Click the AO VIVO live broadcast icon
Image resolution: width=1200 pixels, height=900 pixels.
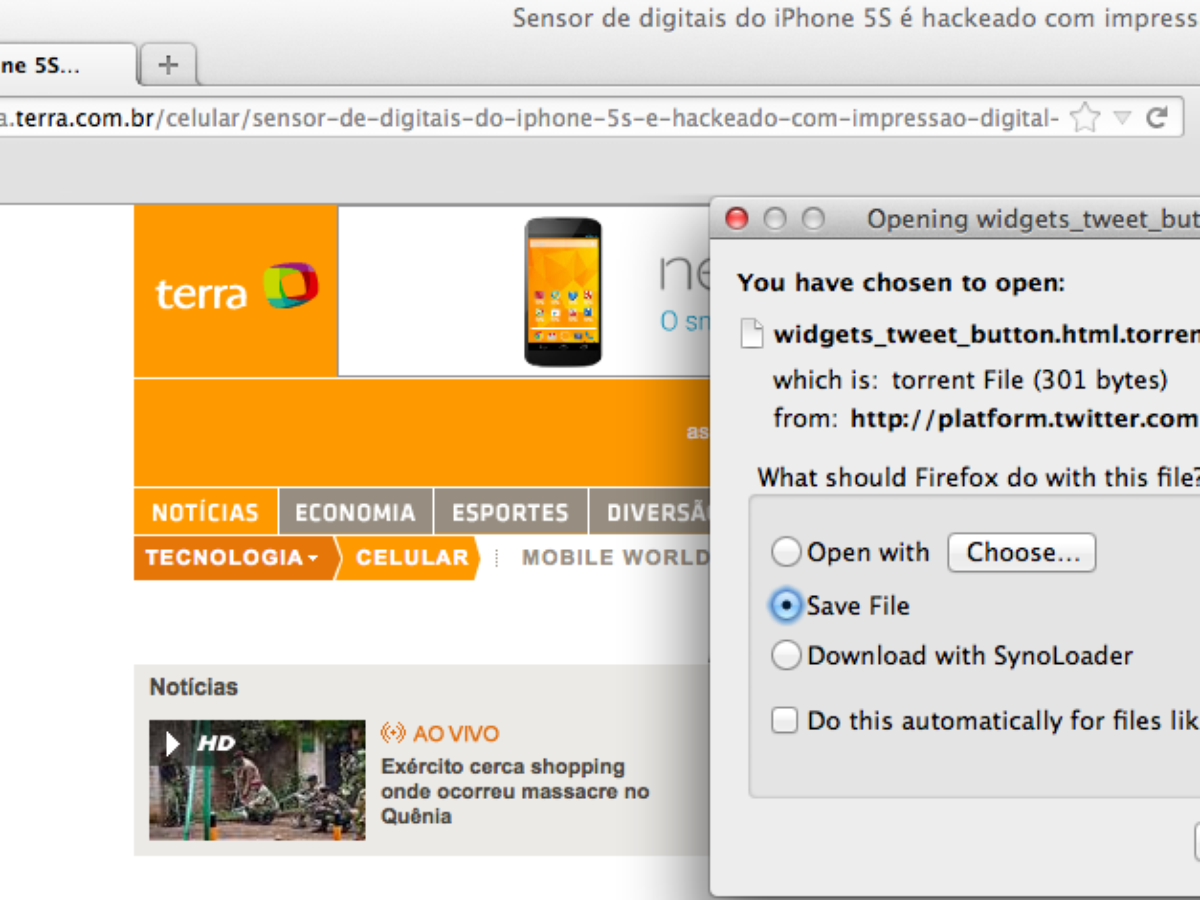(x=393, y=734)
